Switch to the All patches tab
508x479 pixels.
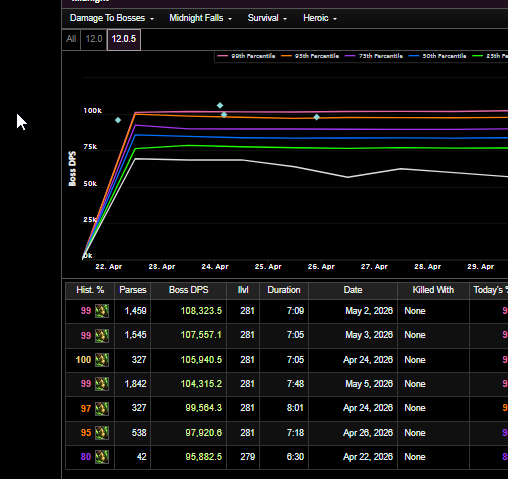[x=71, y=39]
